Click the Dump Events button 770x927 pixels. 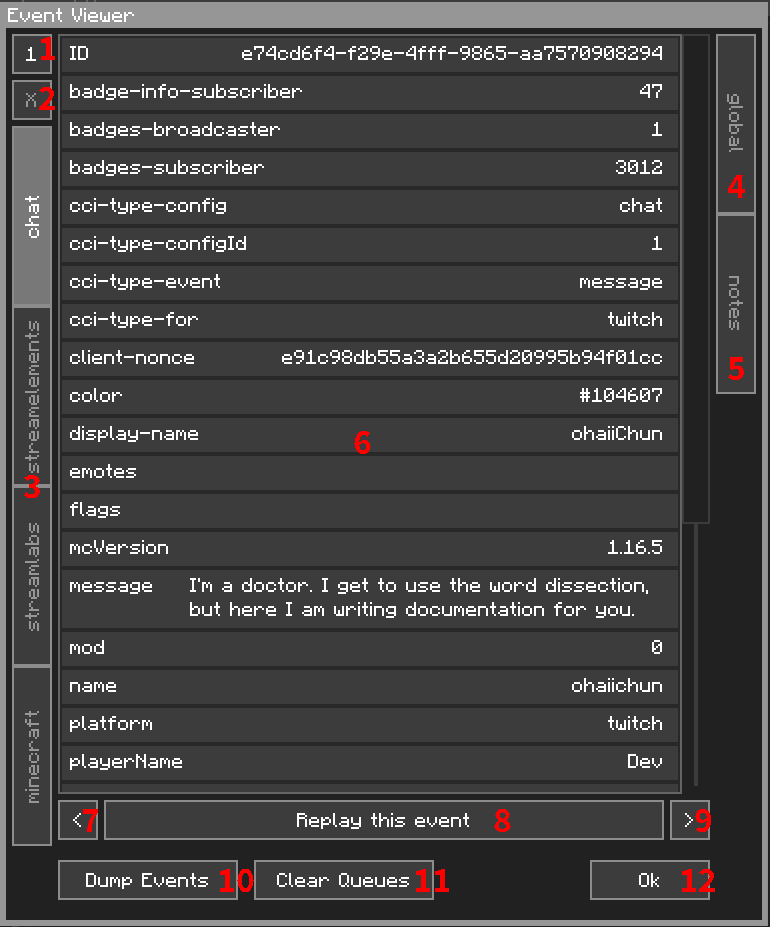click(148, 880)
